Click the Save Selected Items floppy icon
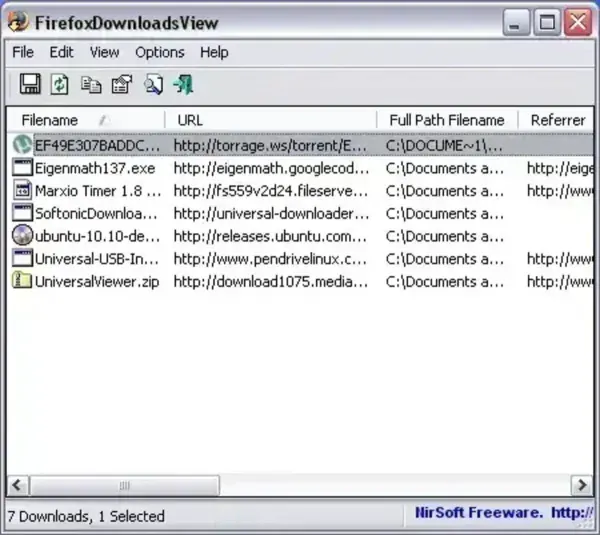 coord(30,84)
